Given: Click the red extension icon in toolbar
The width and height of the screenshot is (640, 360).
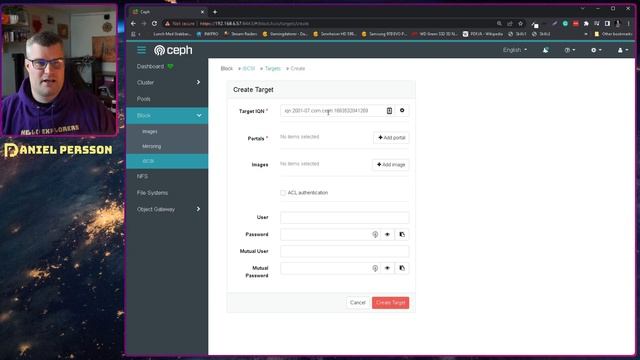Looking at the screenshot, I should point(576,24).
